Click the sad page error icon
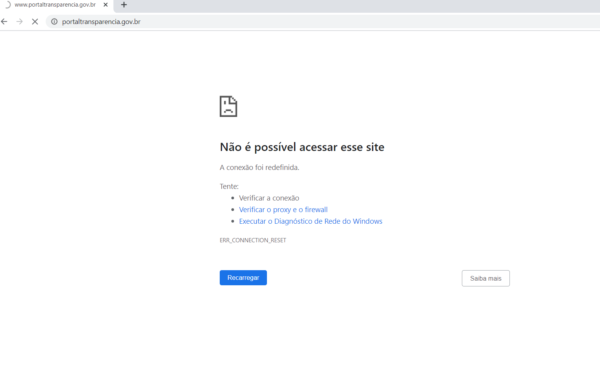The height and width of the screenshot is (389, 600). (x=228, y=106)
